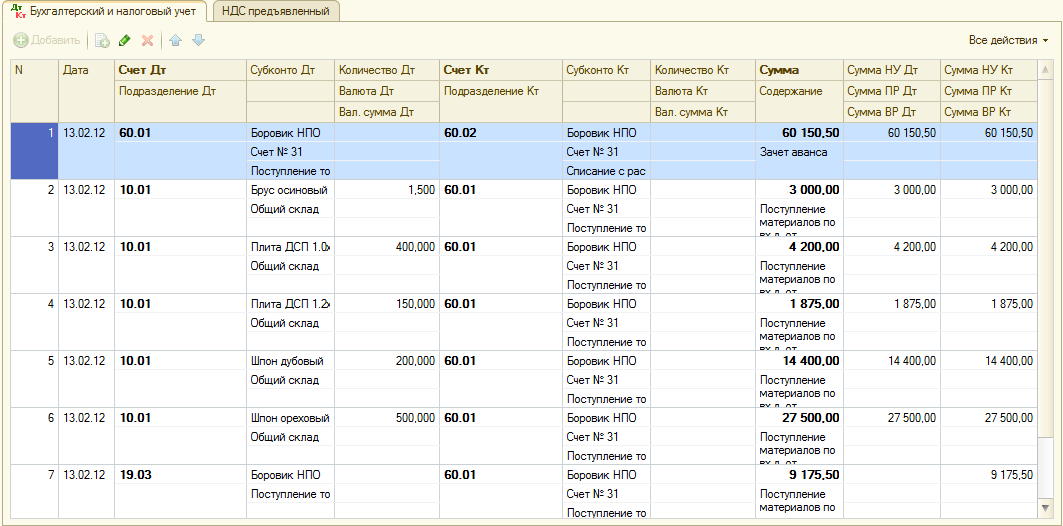The height and width of the screenshot is (526, 1063).
Task: Click quantity 400,000 in row 3
Action: 387,247
